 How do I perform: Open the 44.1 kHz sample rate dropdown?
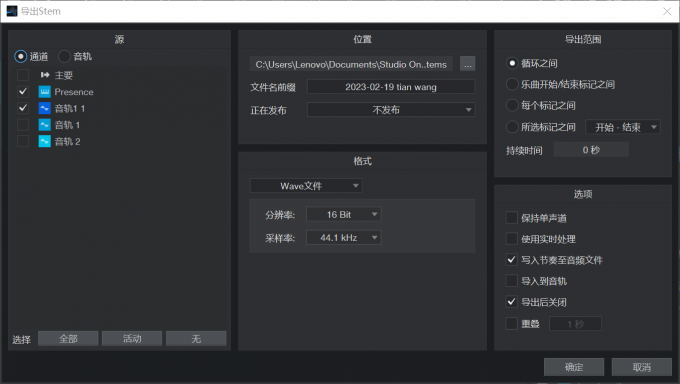click(x=343, y=238)
